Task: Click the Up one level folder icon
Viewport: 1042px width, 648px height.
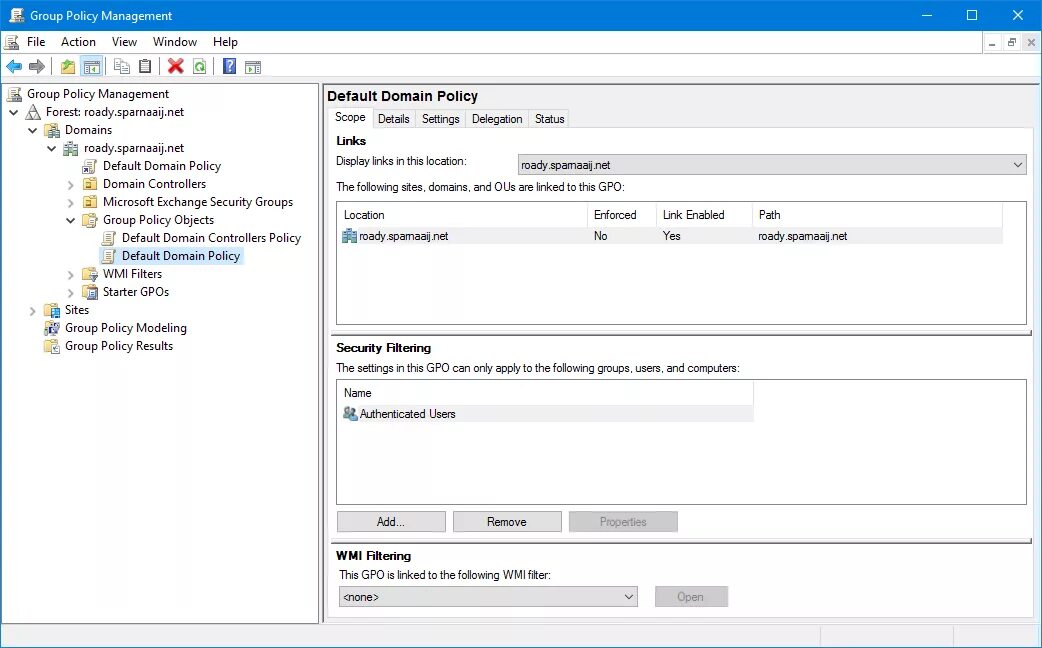Action: coord(67,66)
